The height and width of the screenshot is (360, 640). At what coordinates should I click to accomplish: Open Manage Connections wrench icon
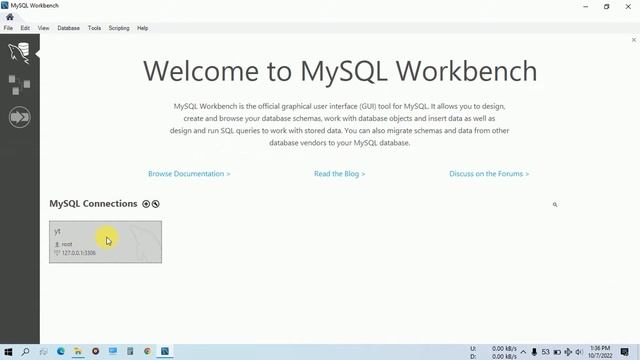click(156, 204)
